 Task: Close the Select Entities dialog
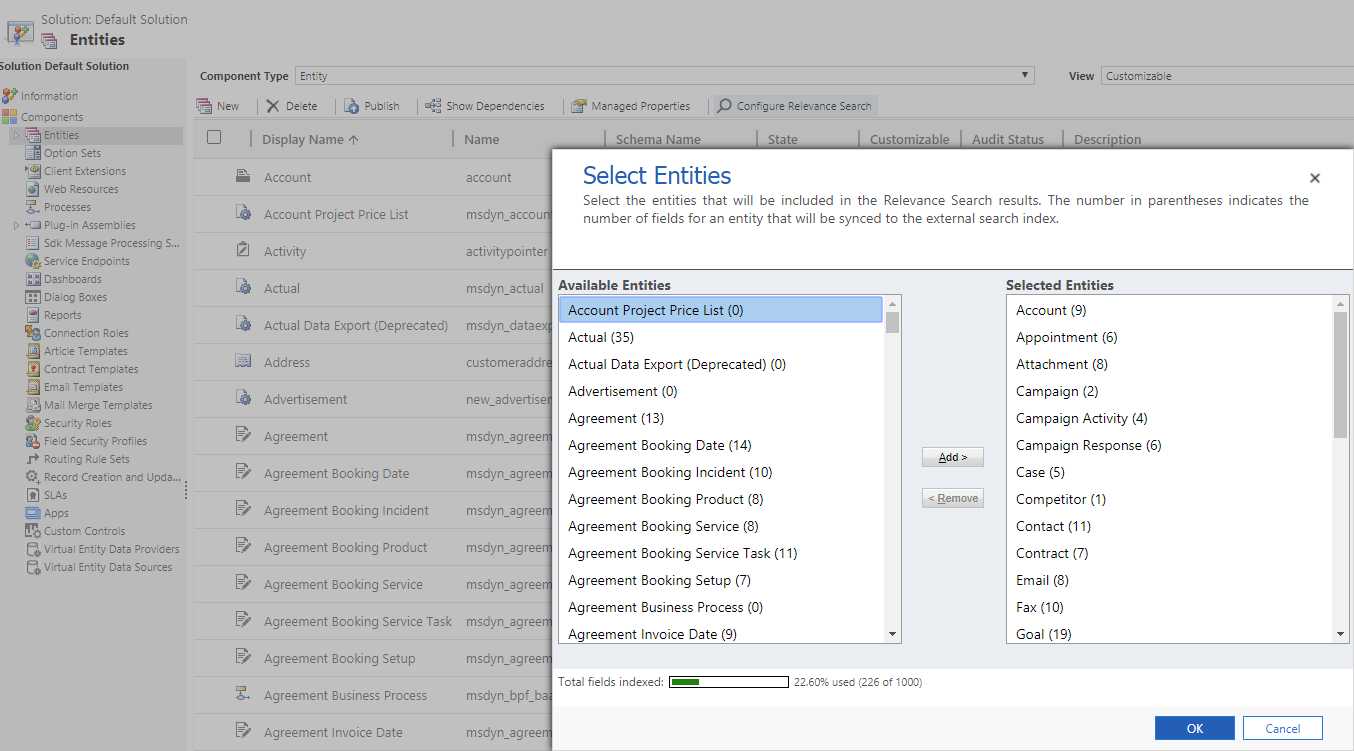coord(1315,178)
